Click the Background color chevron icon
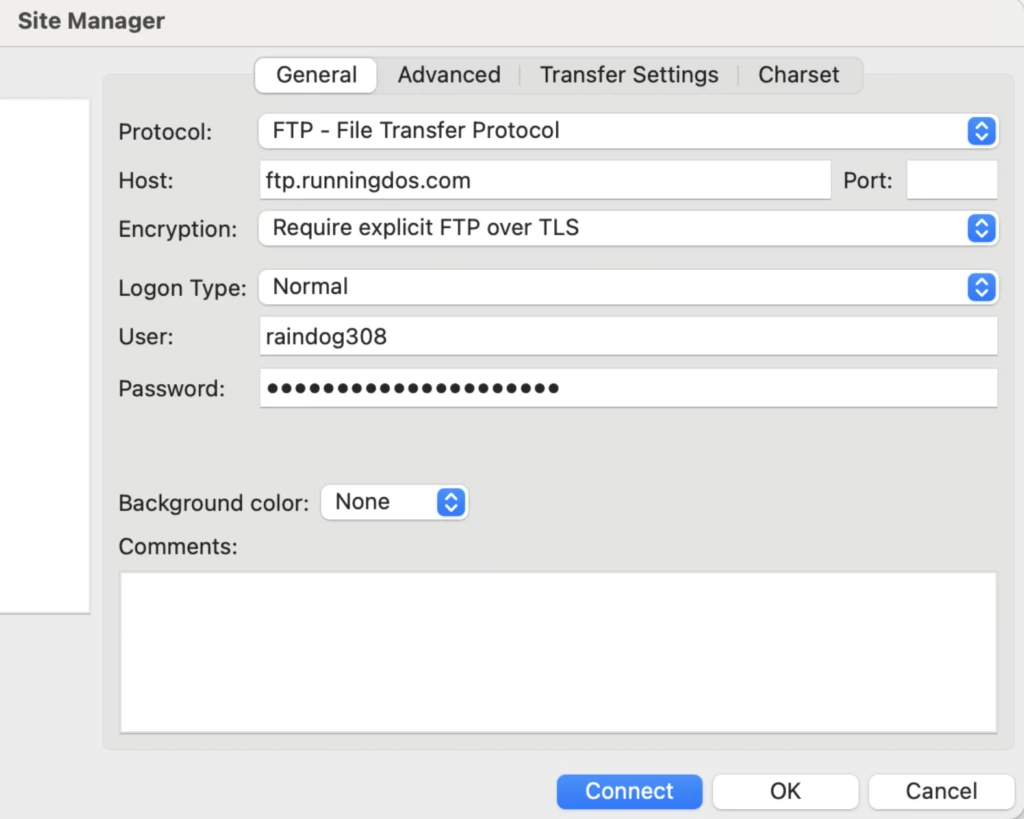This screenshot has height=819, width=1024. (452, 502)
